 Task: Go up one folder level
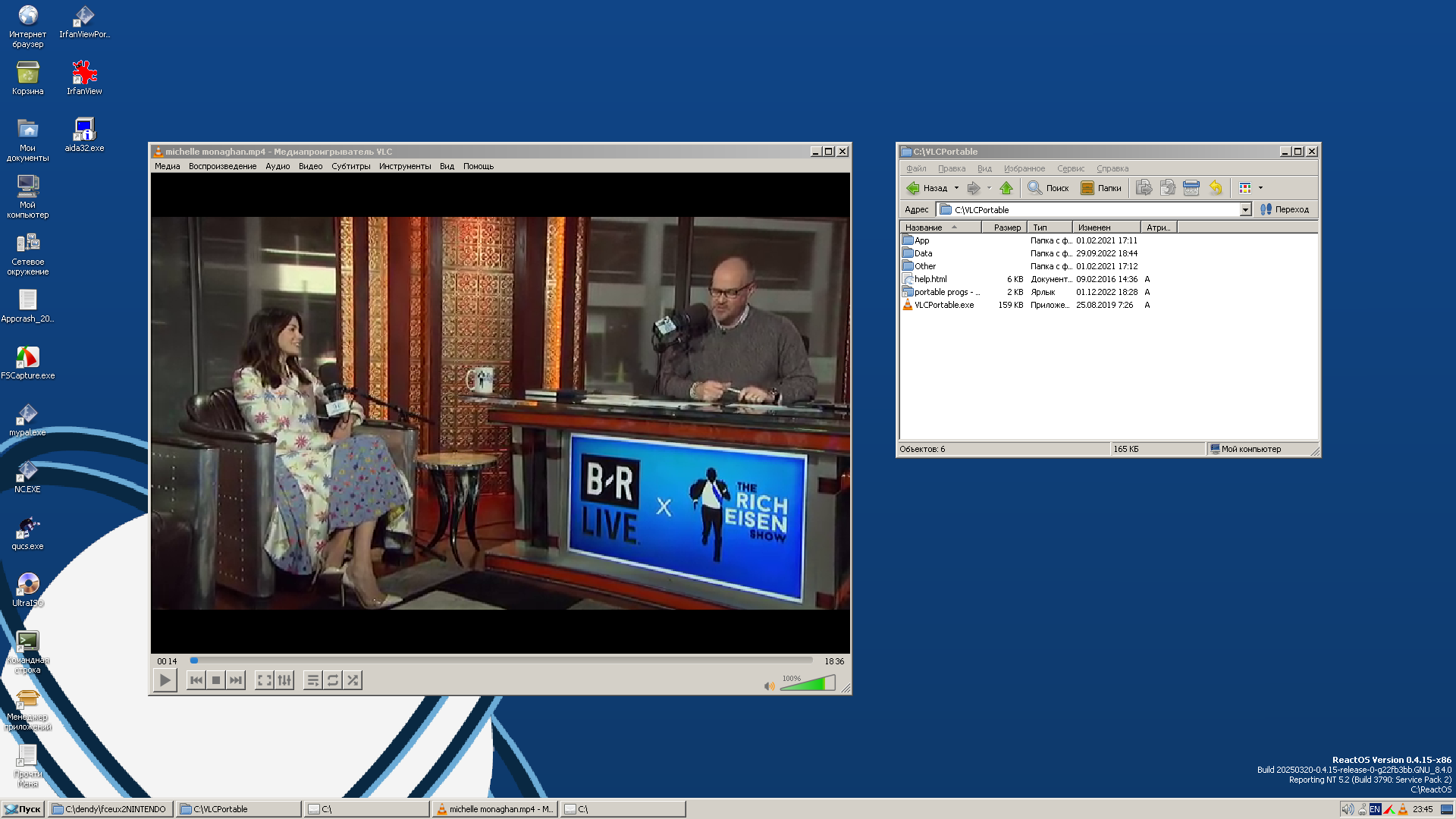1006,188
